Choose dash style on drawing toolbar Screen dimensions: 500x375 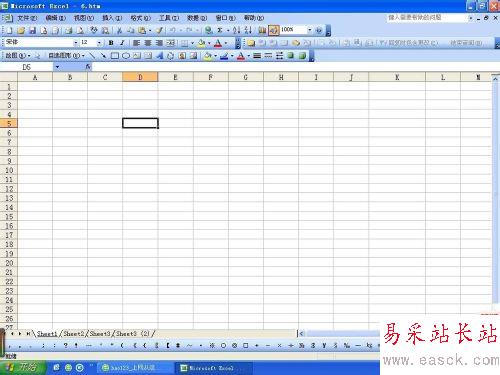(x=268, y=56)
